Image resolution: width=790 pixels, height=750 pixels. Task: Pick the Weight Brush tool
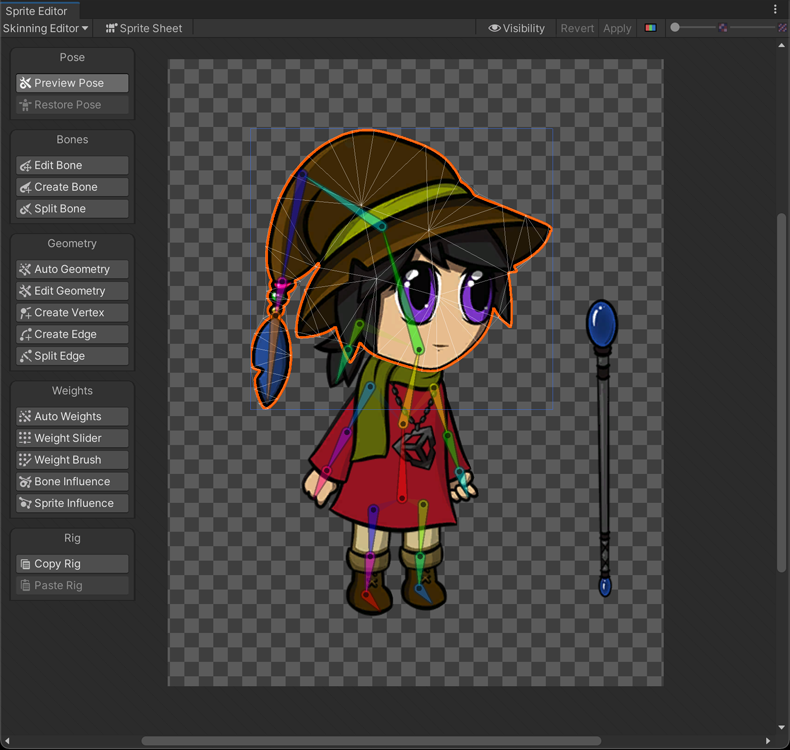(x=72, y=460)
